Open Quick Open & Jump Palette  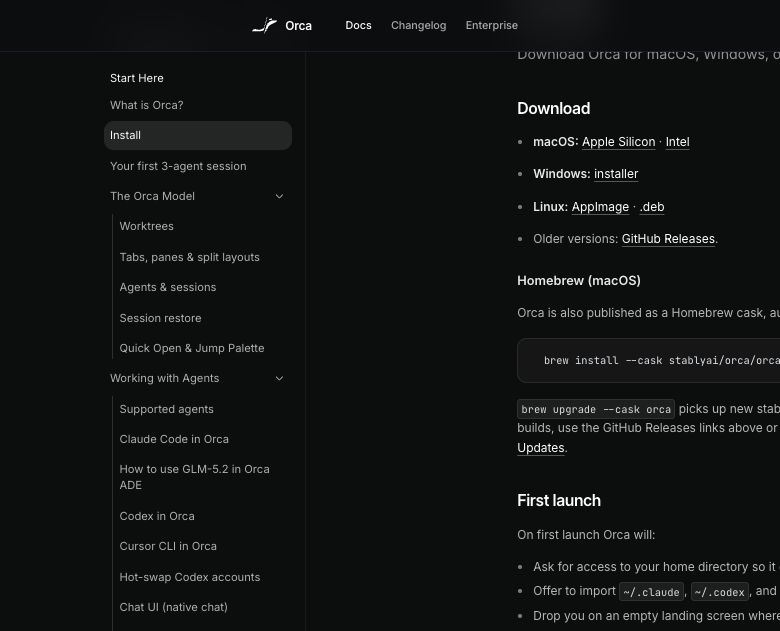click(192, 348)
